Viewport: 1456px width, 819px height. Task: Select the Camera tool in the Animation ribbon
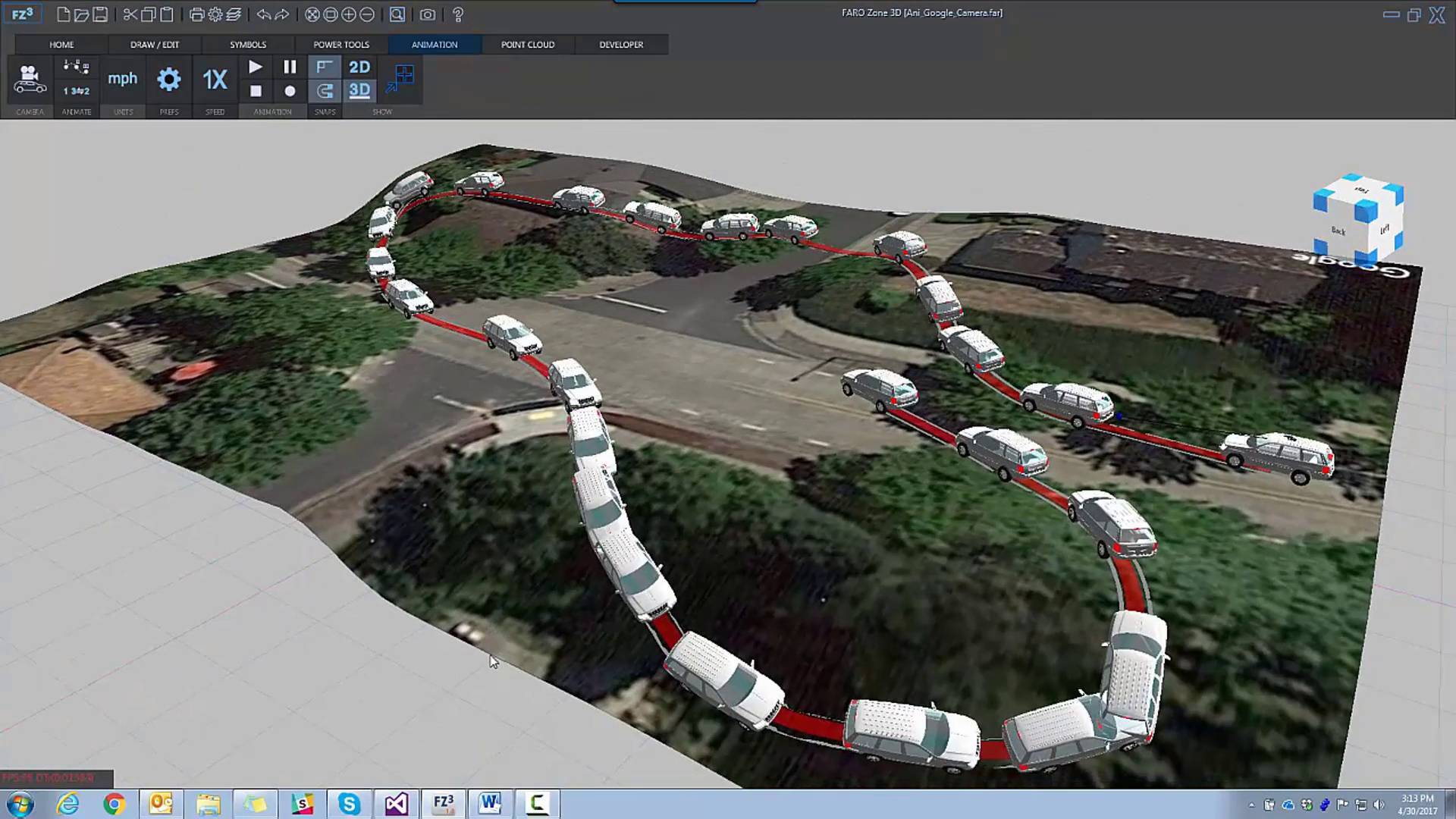pos(30,79)
